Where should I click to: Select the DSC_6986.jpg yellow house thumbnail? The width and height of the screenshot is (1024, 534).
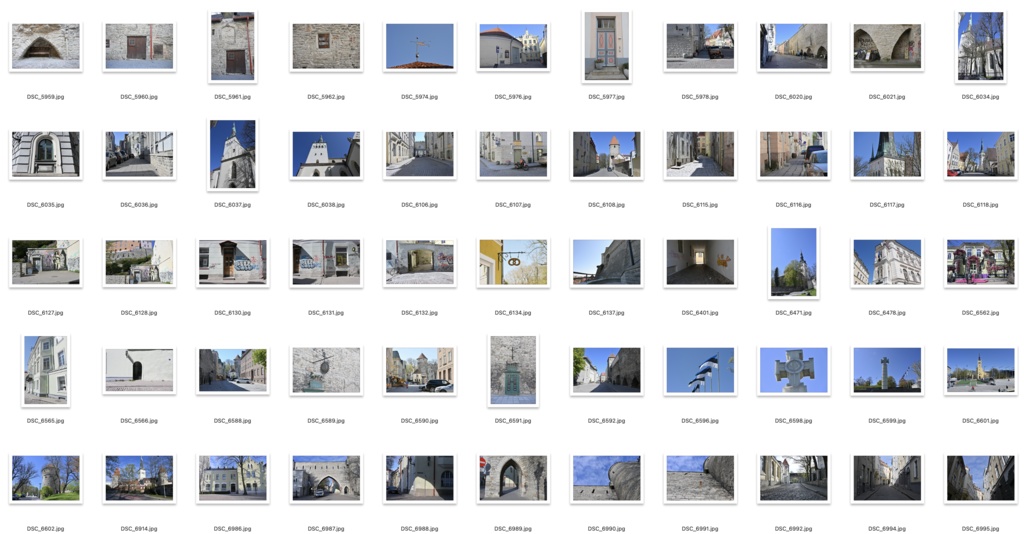(232, 479)
